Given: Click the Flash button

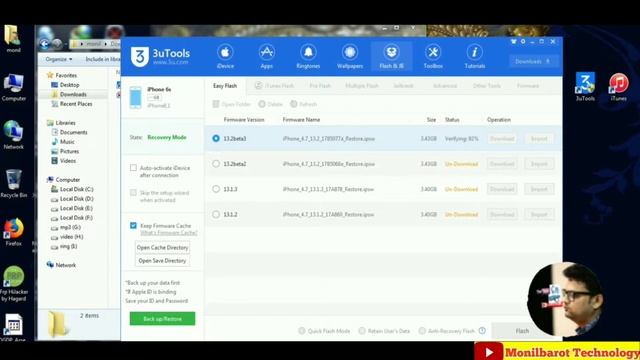Looking at the screenshot, I should coord(522,331).
